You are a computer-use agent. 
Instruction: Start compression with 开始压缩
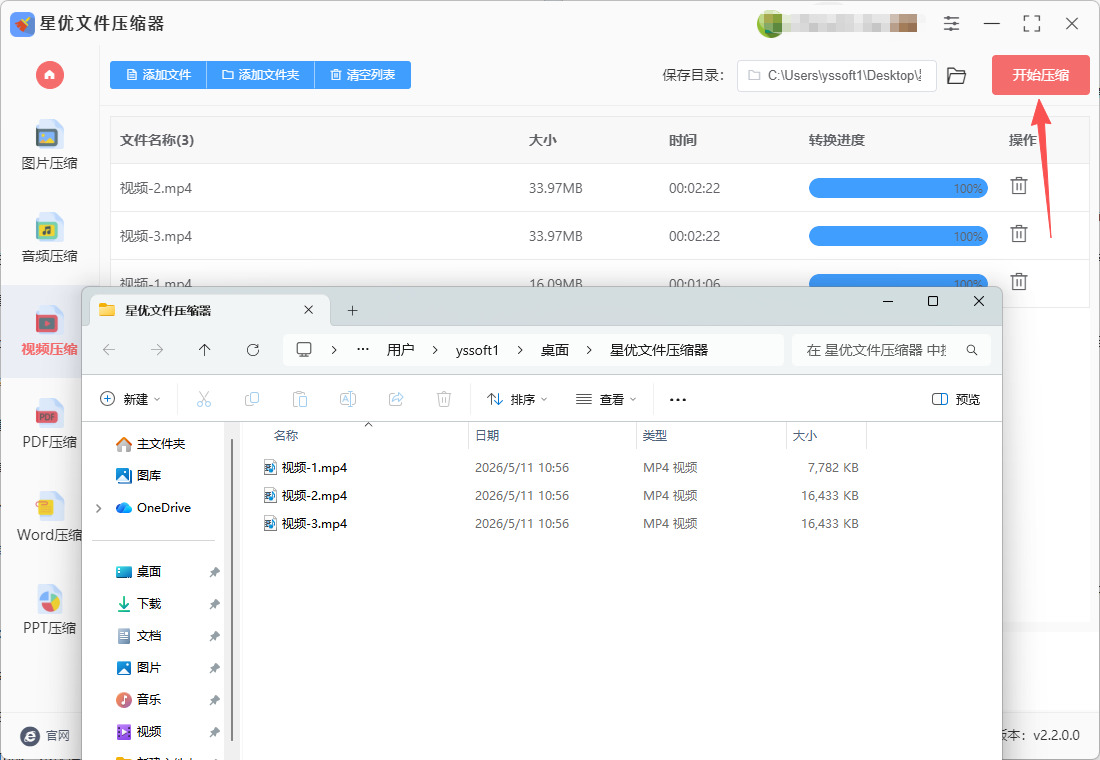(x=1040, y=75)
